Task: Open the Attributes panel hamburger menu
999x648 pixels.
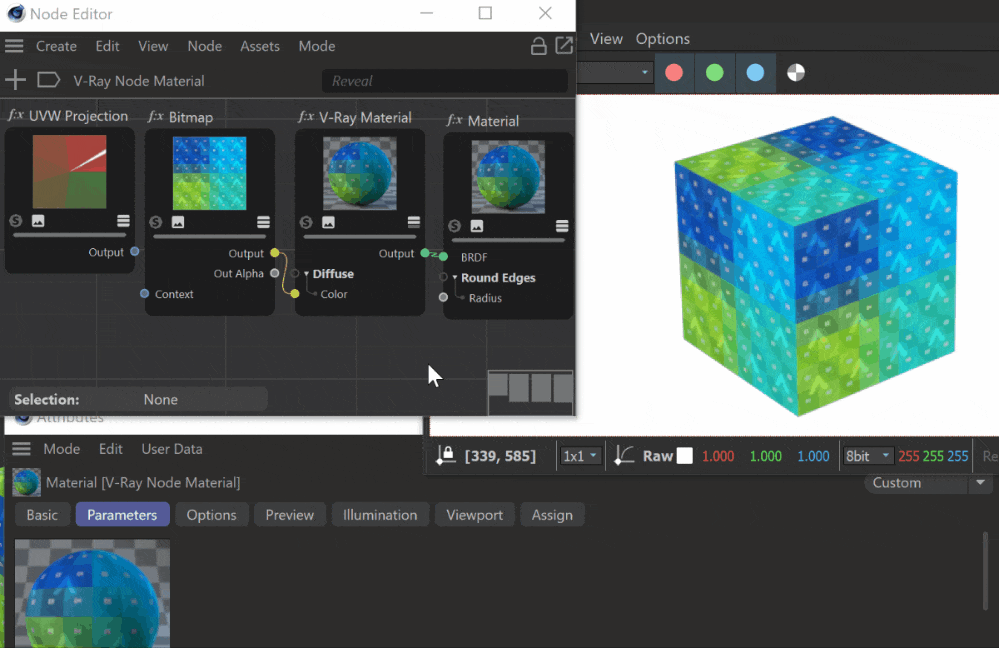Action: coord(21,449)
